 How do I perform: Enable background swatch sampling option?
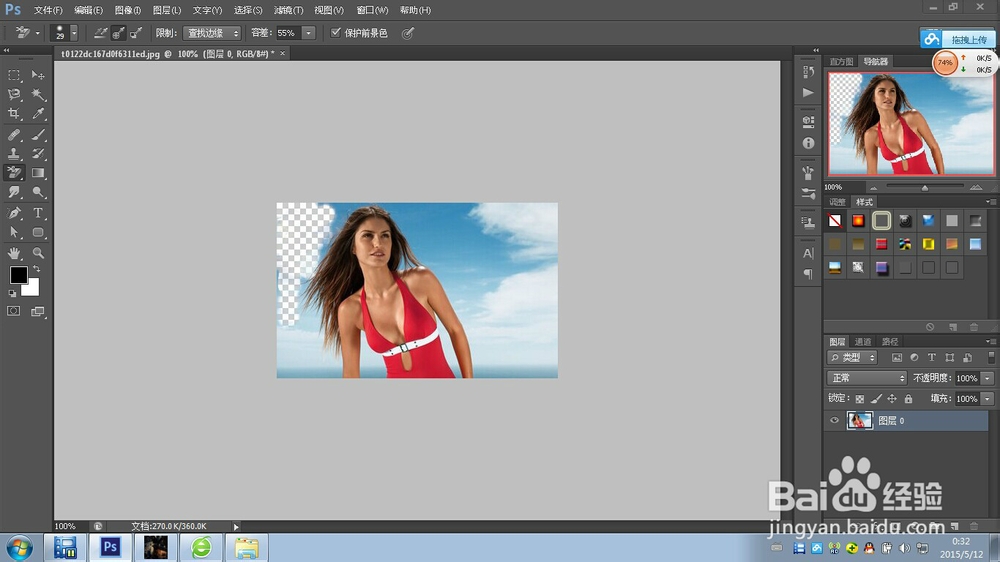135,33
